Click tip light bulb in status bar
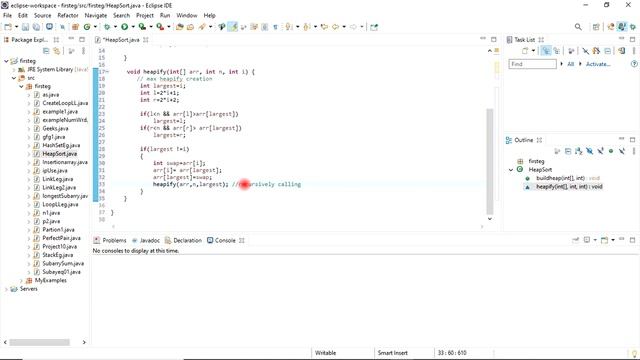Viewport: 640px width, 360px height. [x=634, y=353]
